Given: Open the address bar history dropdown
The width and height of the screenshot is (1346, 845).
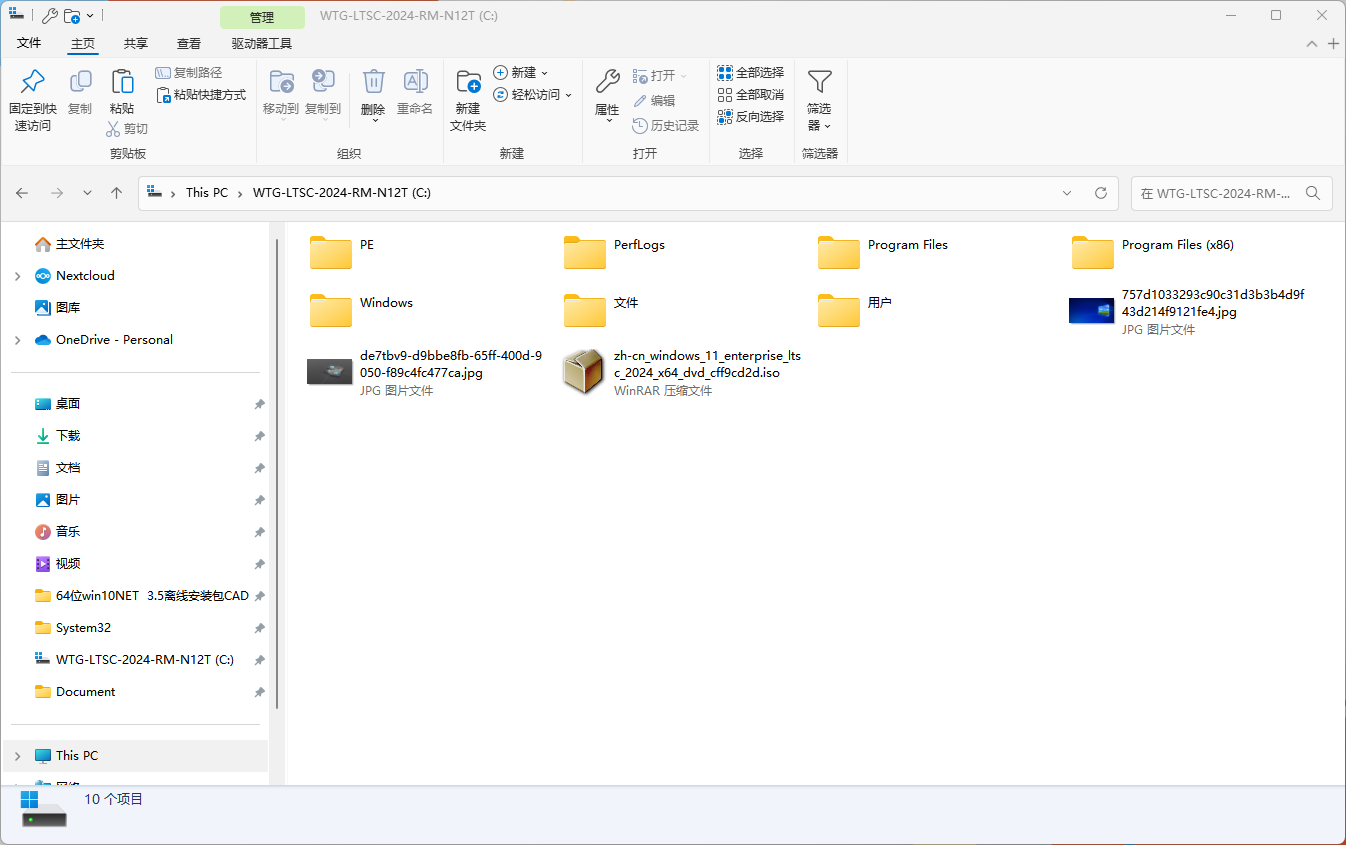Looking at the screenshot, I should point(1067,193).
